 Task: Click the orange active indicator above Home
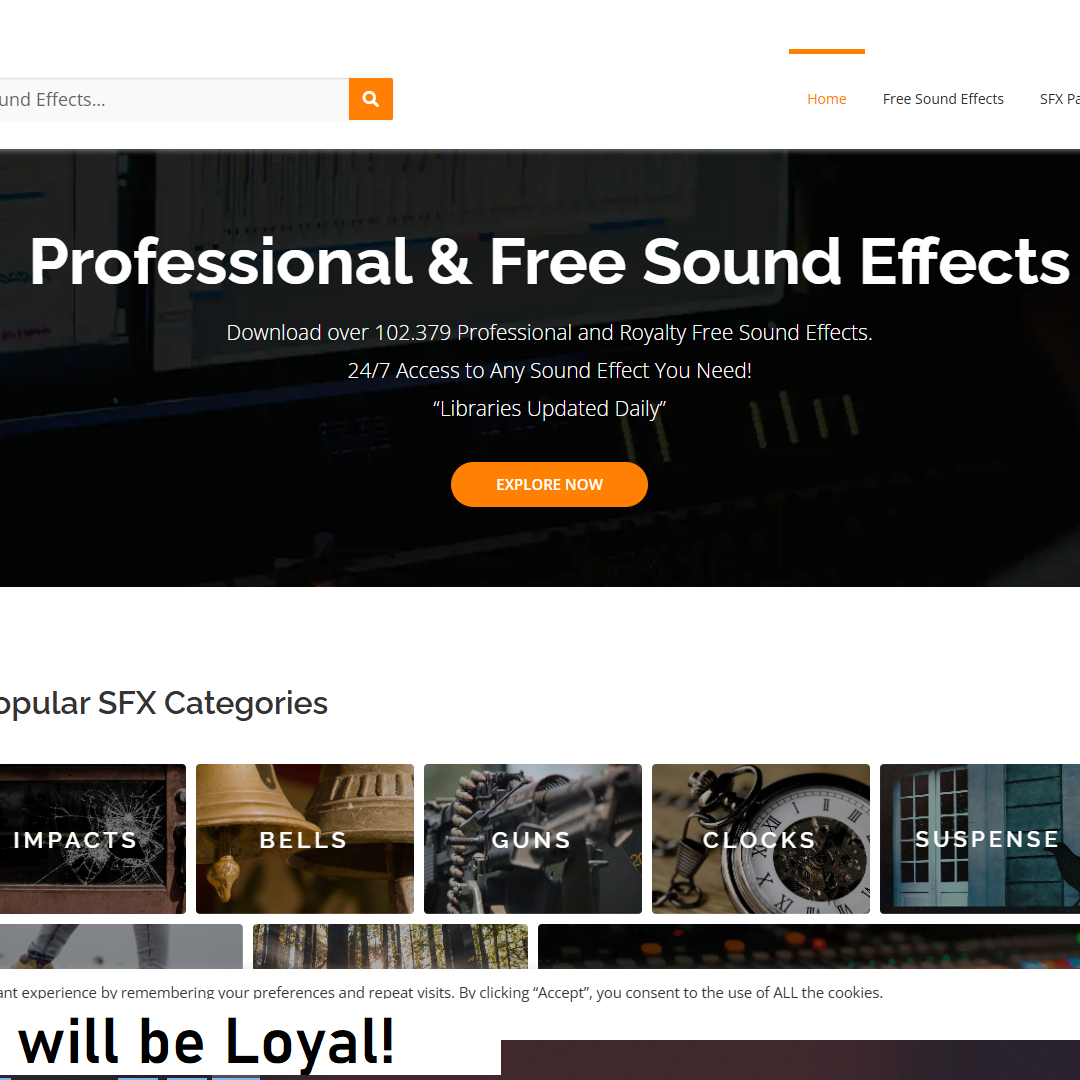[x=827, y=51]
